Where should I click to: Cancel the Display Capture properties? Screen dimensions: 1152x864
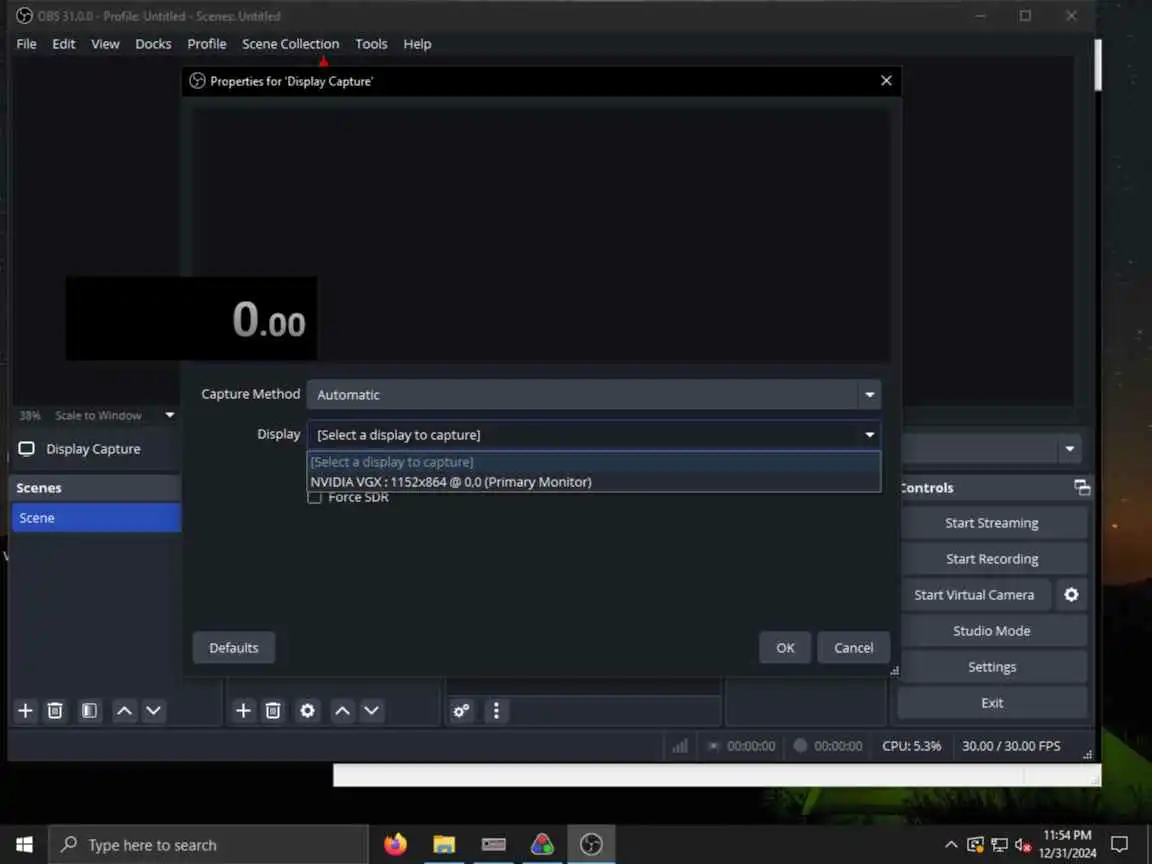click(x=853, y=647)
